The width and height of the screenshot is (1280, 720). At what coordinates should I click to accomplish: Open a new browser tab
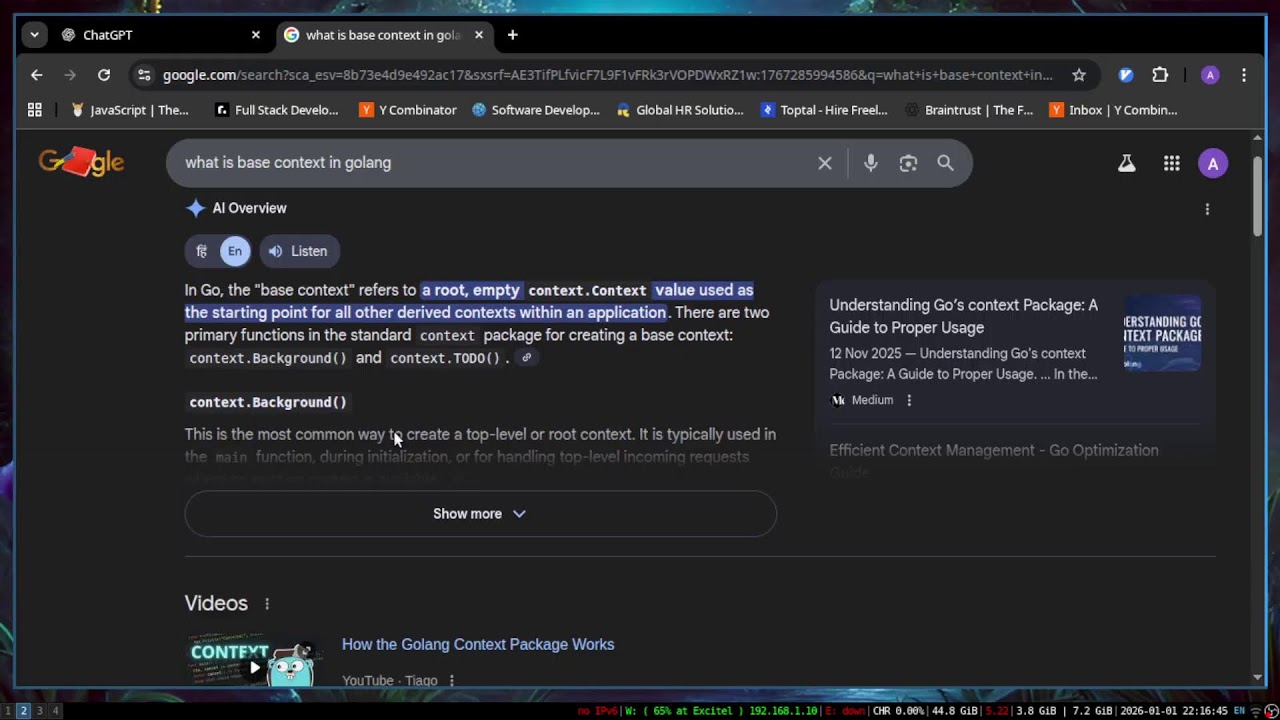512,35
